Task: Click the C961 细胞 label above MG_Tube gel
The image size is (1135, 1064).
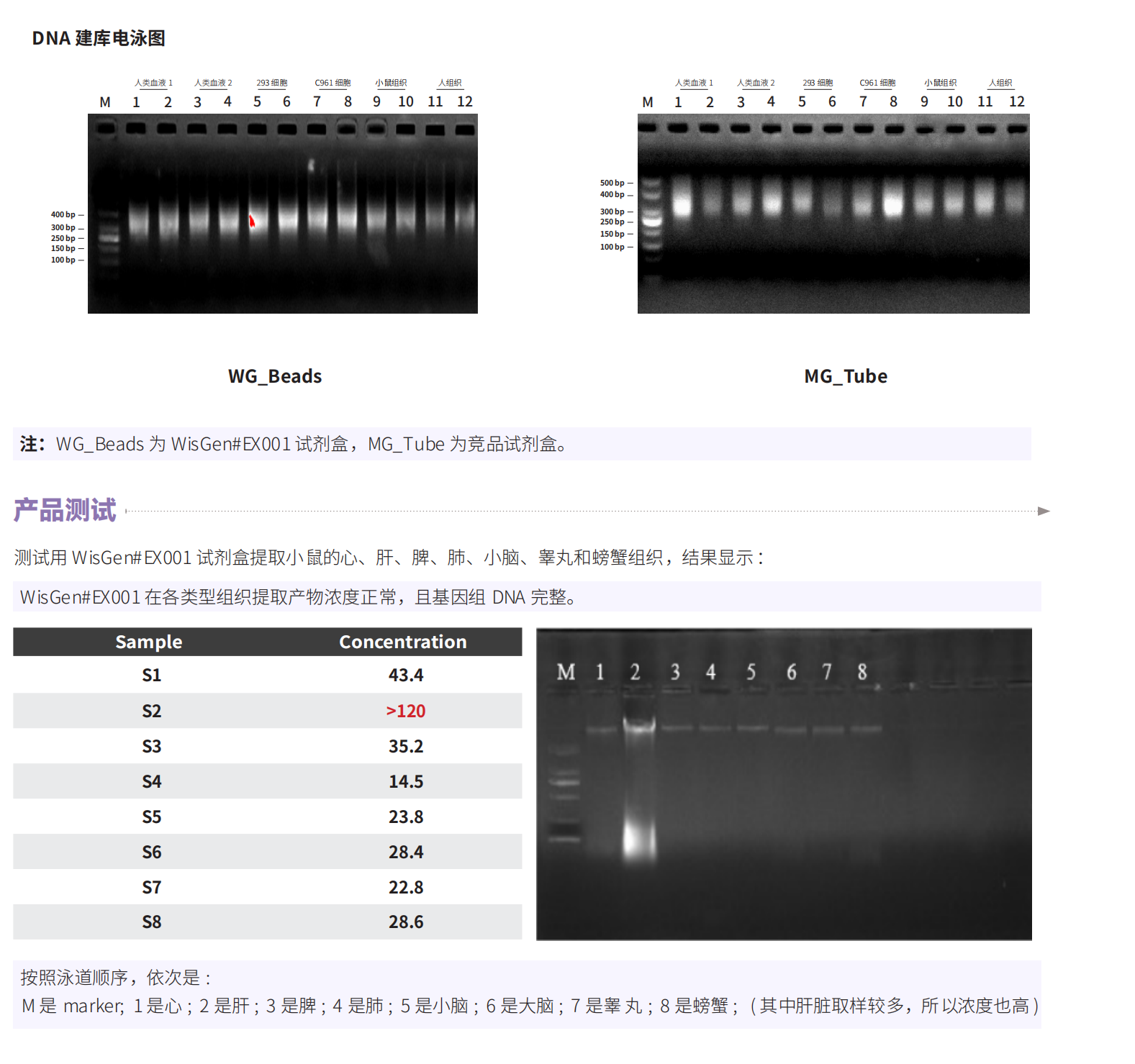Action: (878, 83)
